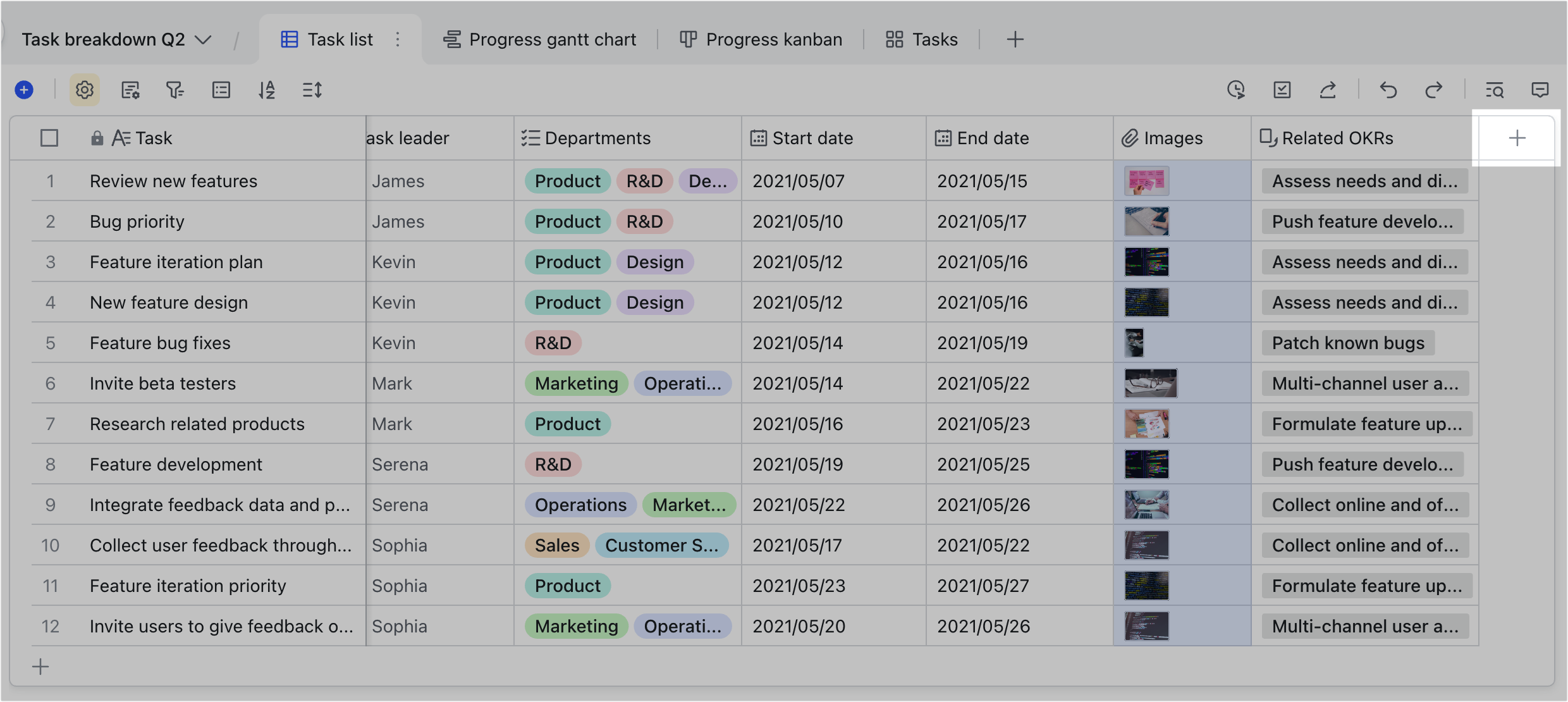Tick the select-all checkbox in header
This screenshot has width=1568, height=702.
pyautogui.click(x=49, y=138)
